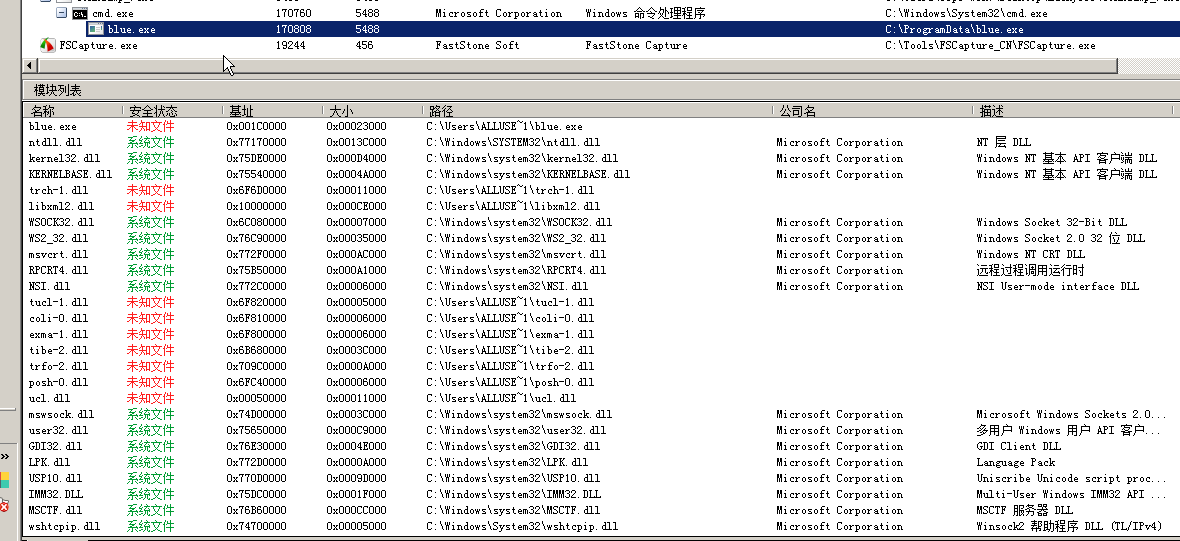The width and height of the screenshot is (1180, 541).
Task: Select the NSI.dll module row
Action: click(601, 286)
